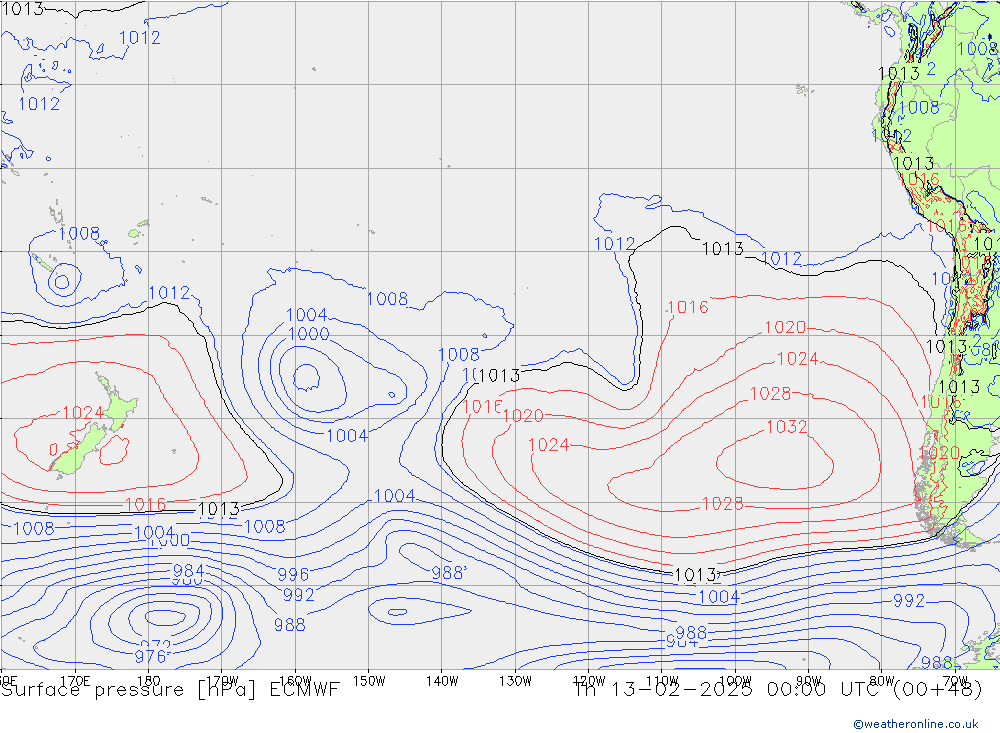Open the weatheronline.co.uk copyright link
Image resolution: width=1000 pixels, height=733 pixels.
(915, 723)
